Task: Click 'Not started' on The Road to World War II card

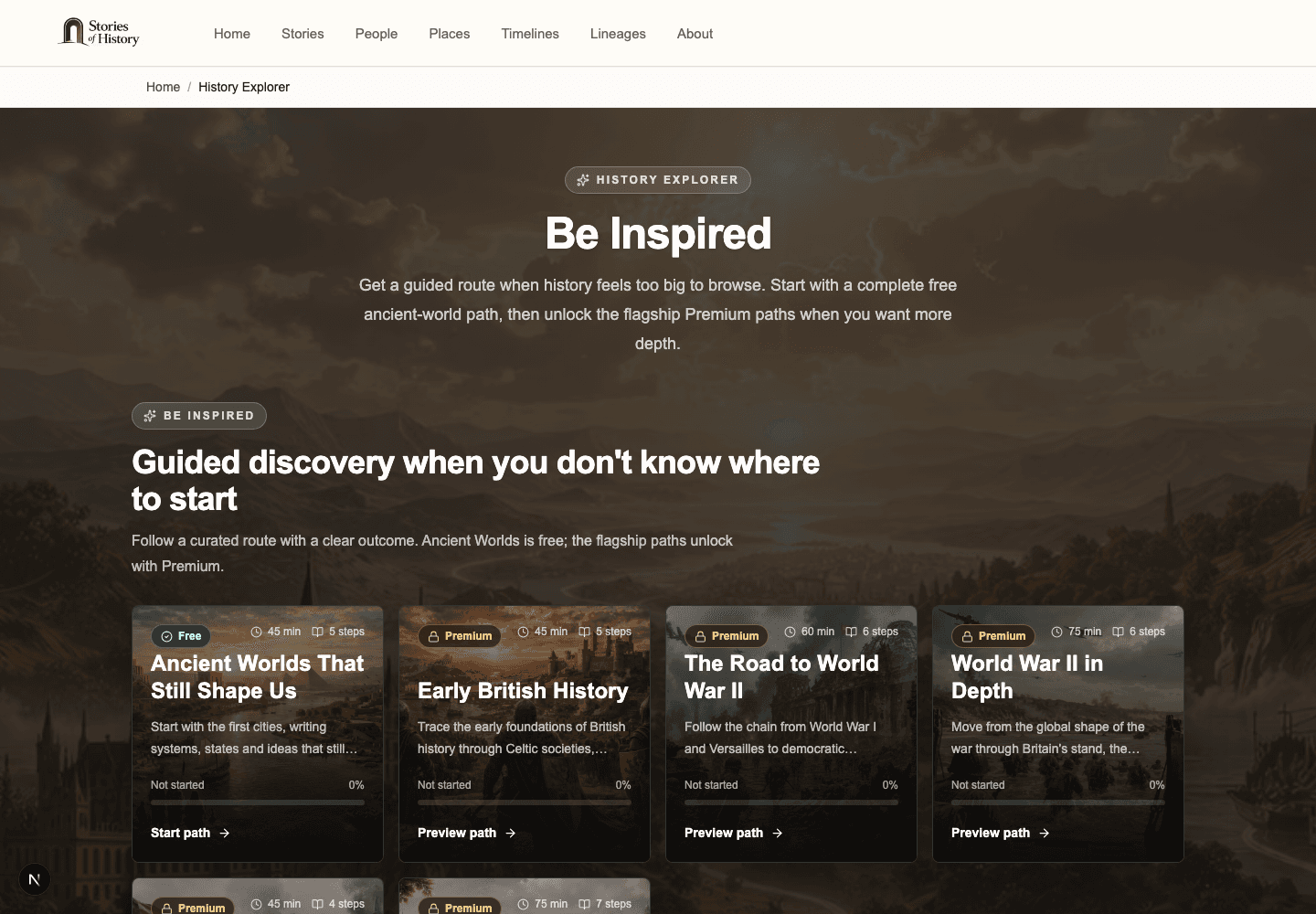Action: point(711,785)
